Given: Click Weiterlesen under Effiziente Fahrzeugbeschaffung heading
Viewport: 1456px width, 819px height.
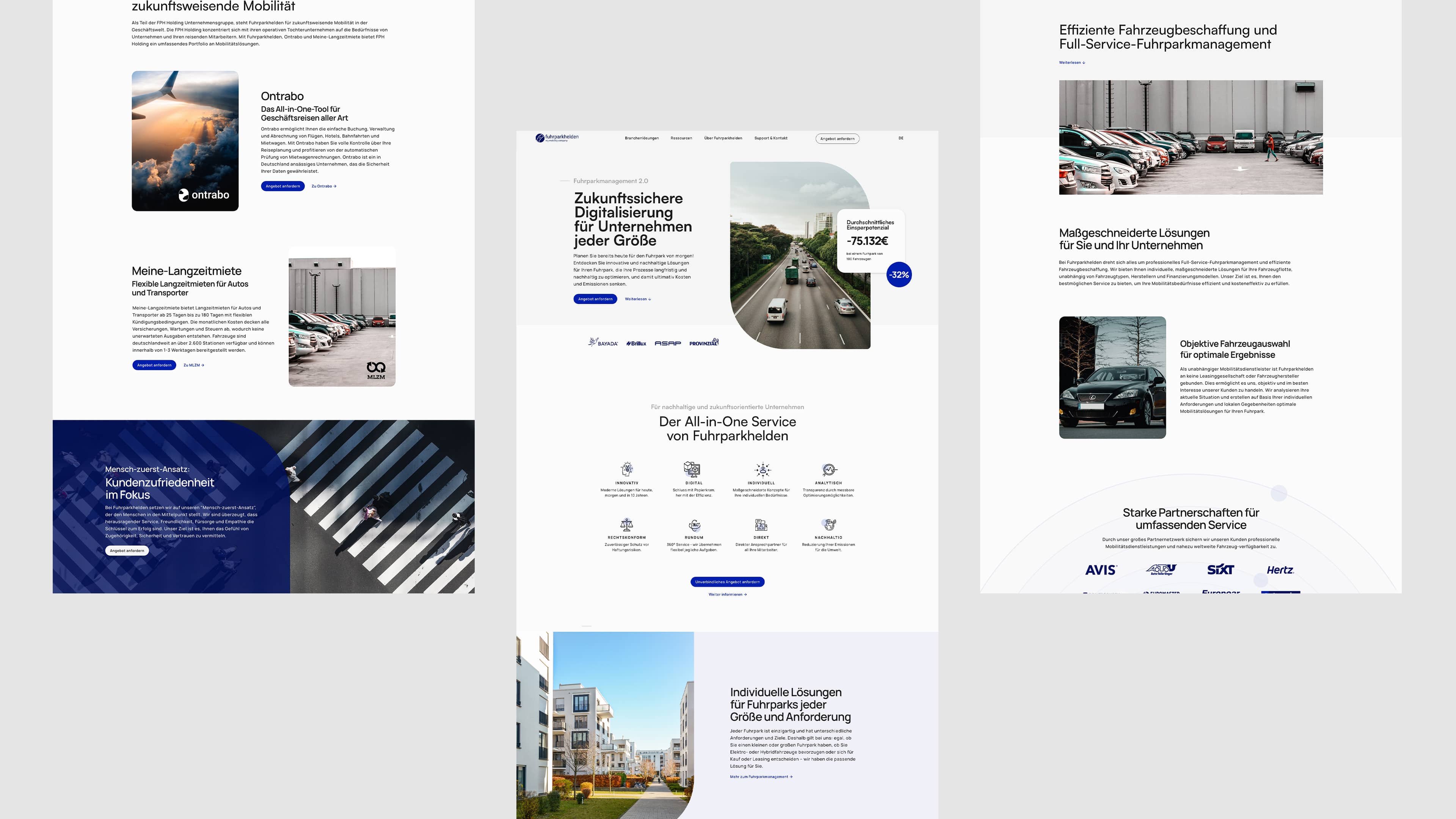Looking at the screenshot, I should coord(1072,63).
